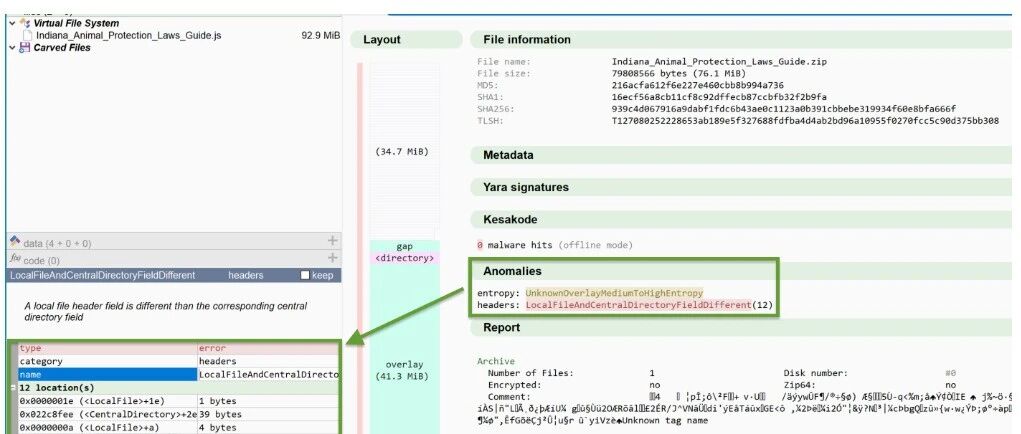Collapse the 12 location(s) group

coord(14,387)
